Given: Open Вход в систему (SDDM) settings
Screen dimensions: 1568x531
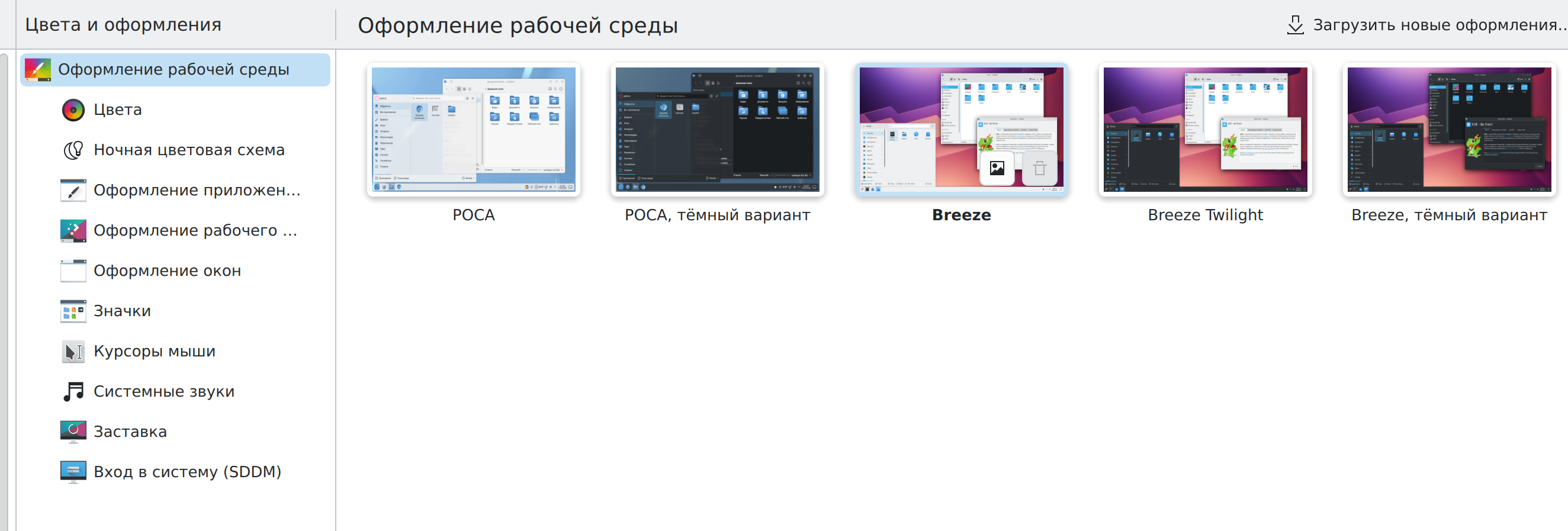Looking at the screenshot, I should (175, 472).
